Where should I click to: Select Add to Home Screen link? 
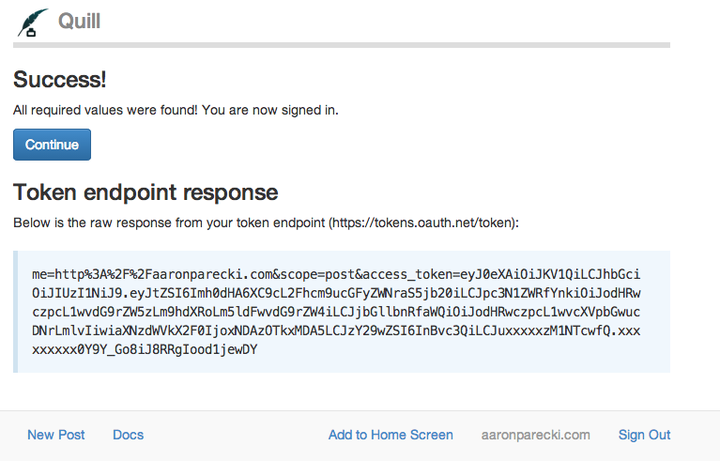click(x=391, y=434)
